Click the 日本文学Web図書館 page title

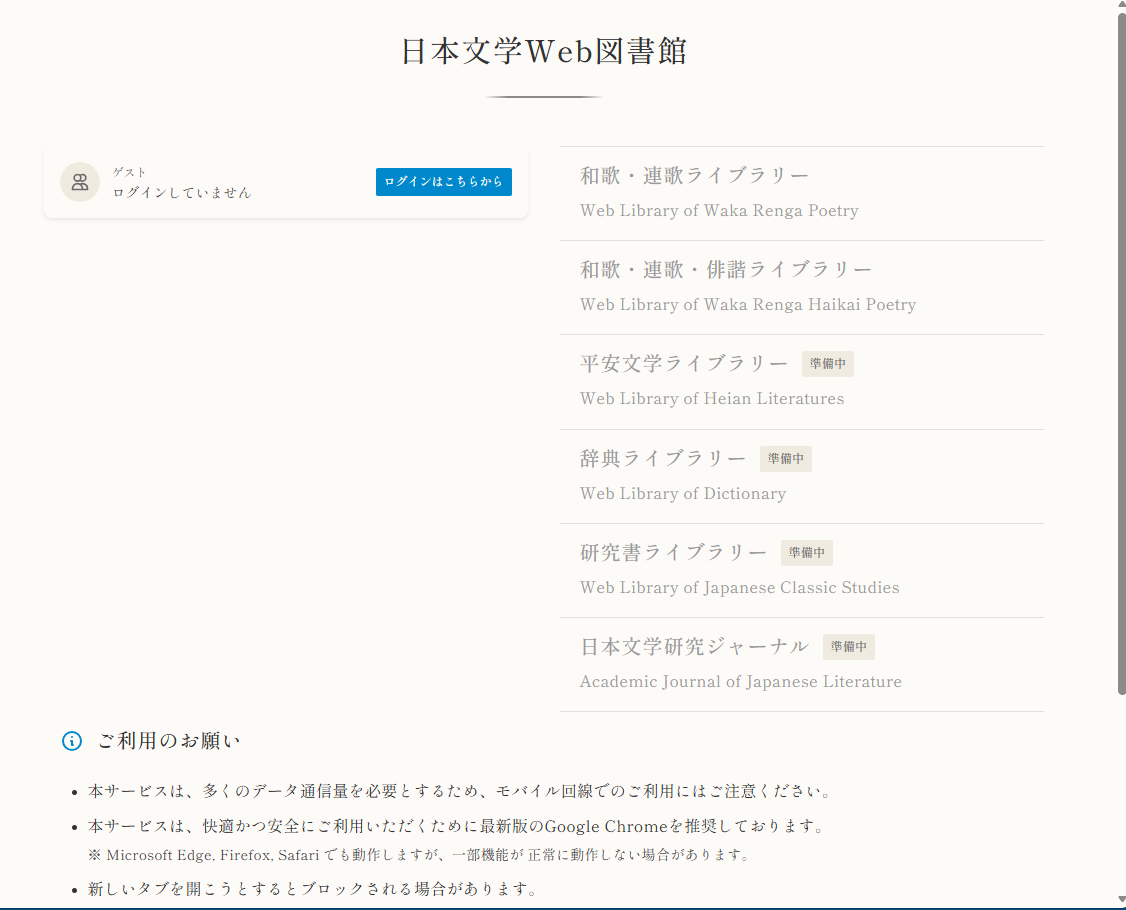click(x=544, y=52)
